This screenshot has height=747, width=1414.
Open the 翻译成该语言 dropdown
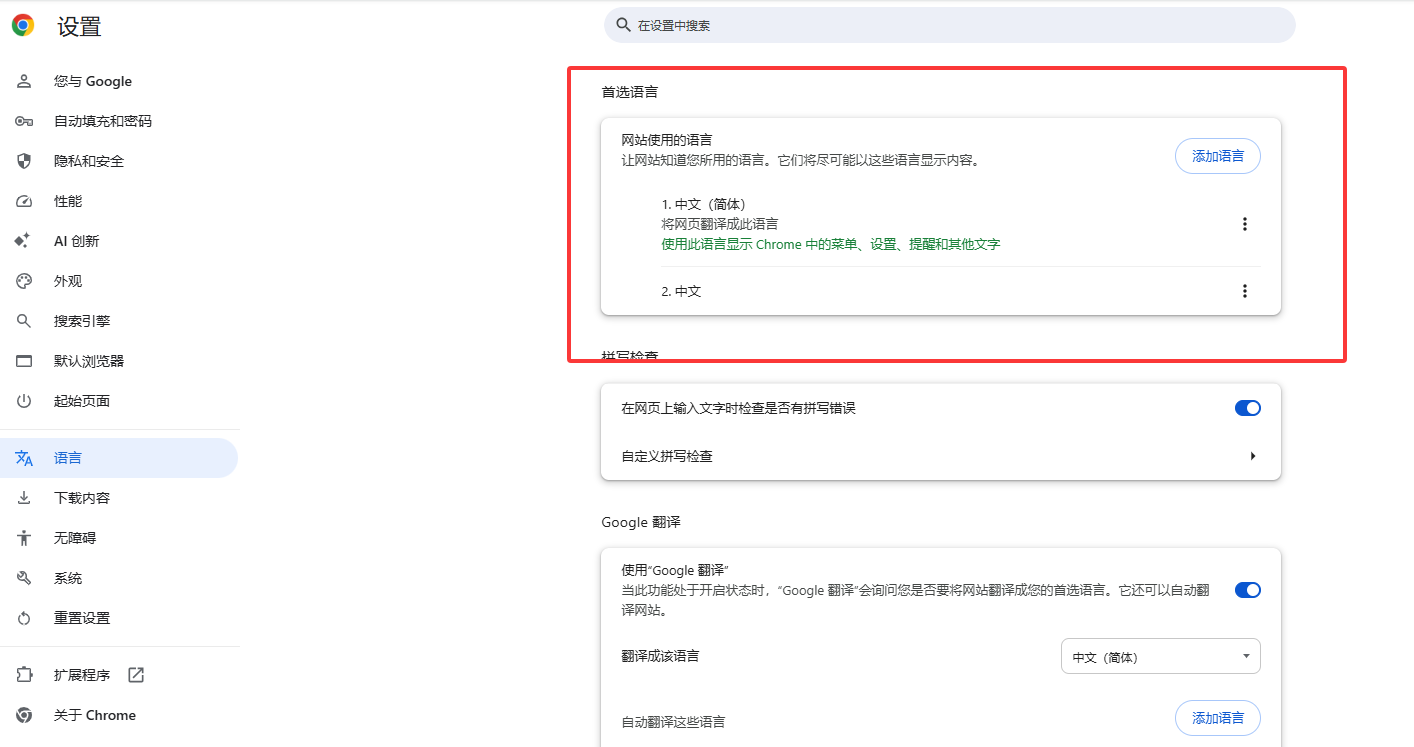tap(1160, 657)
